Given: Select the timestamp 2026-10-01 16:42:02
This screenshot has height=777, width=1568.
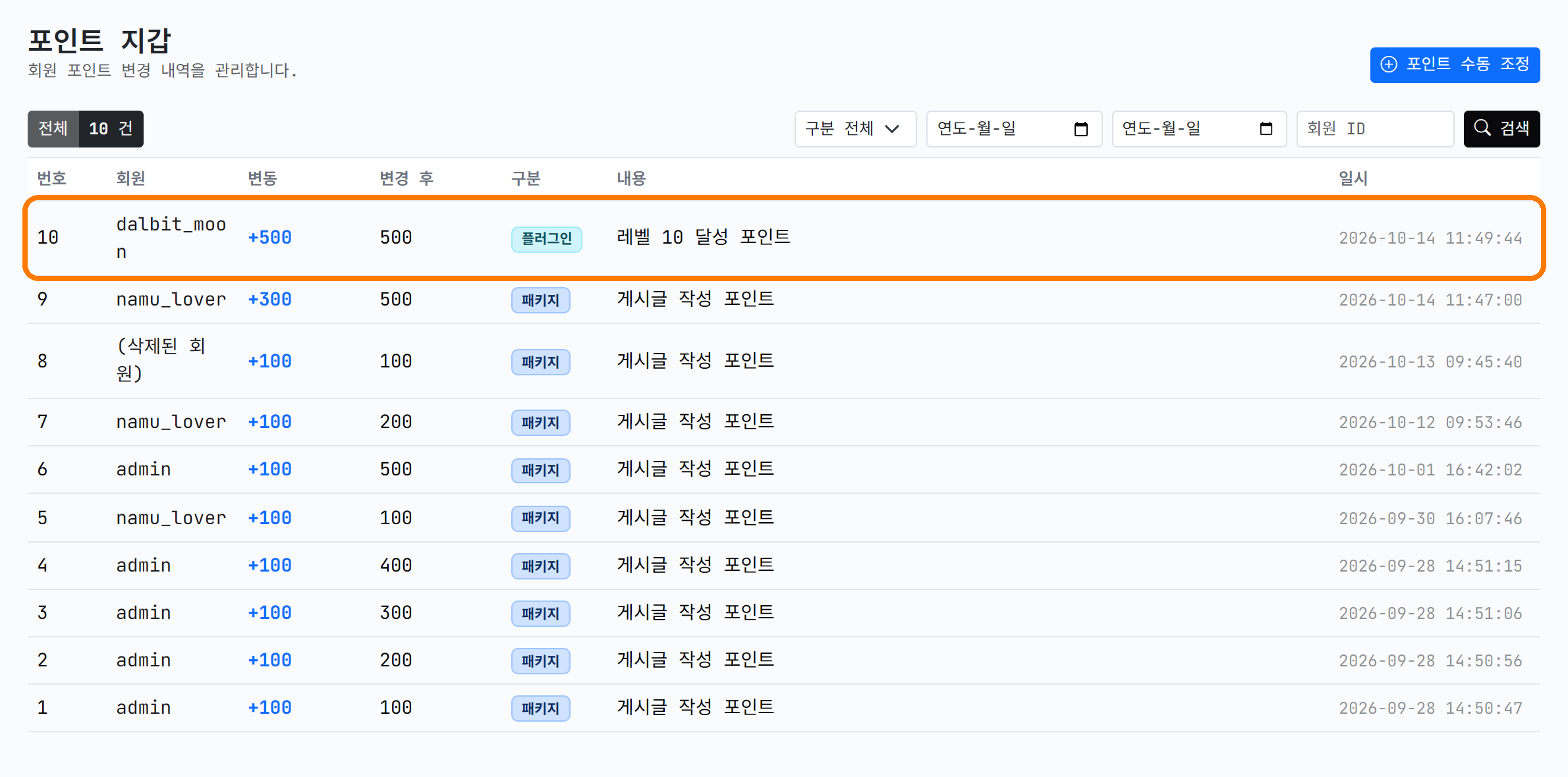Looking at the screenshot, I should coord(1430,469).
